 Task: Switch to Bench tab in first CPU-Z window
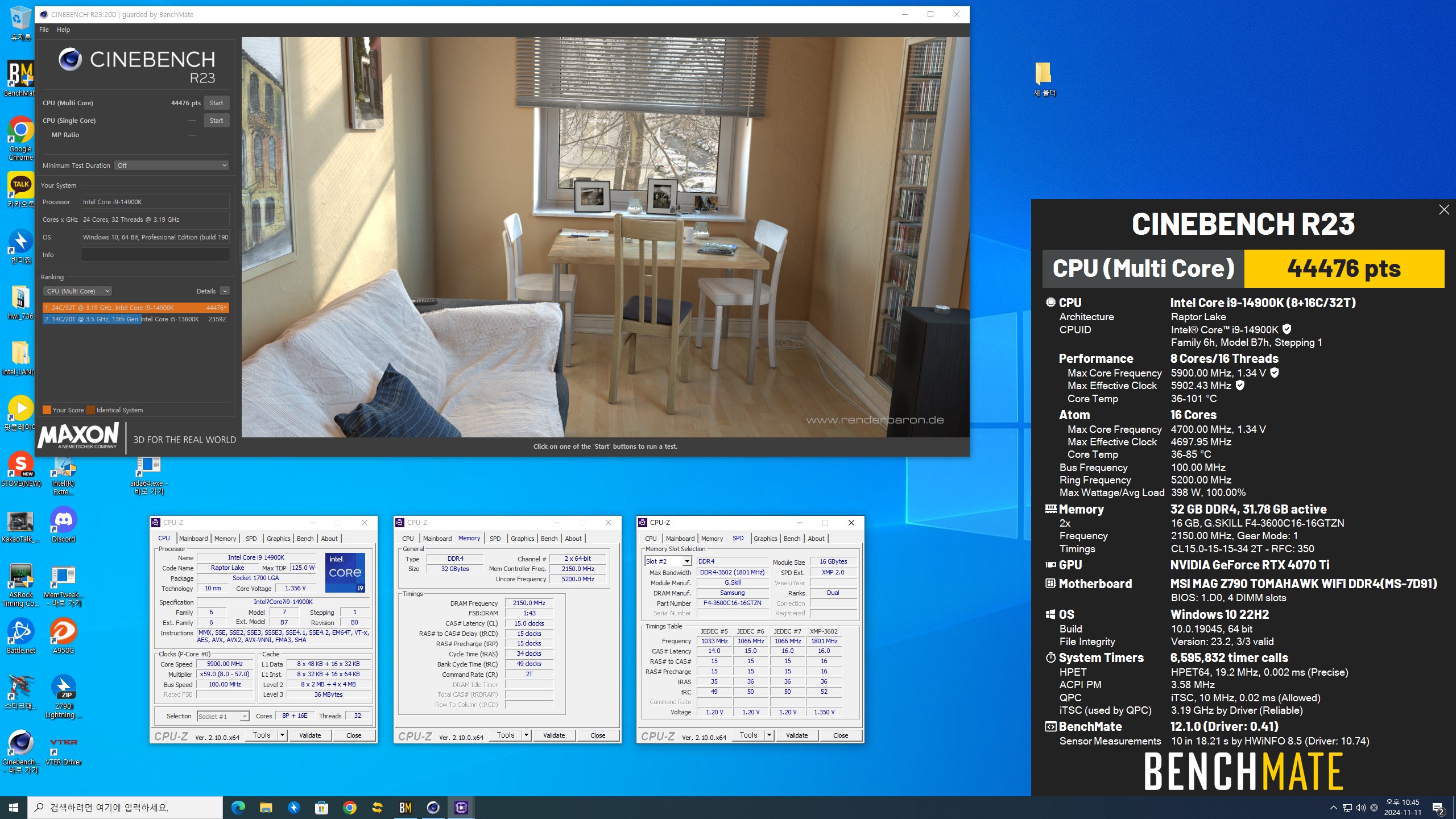305,539
